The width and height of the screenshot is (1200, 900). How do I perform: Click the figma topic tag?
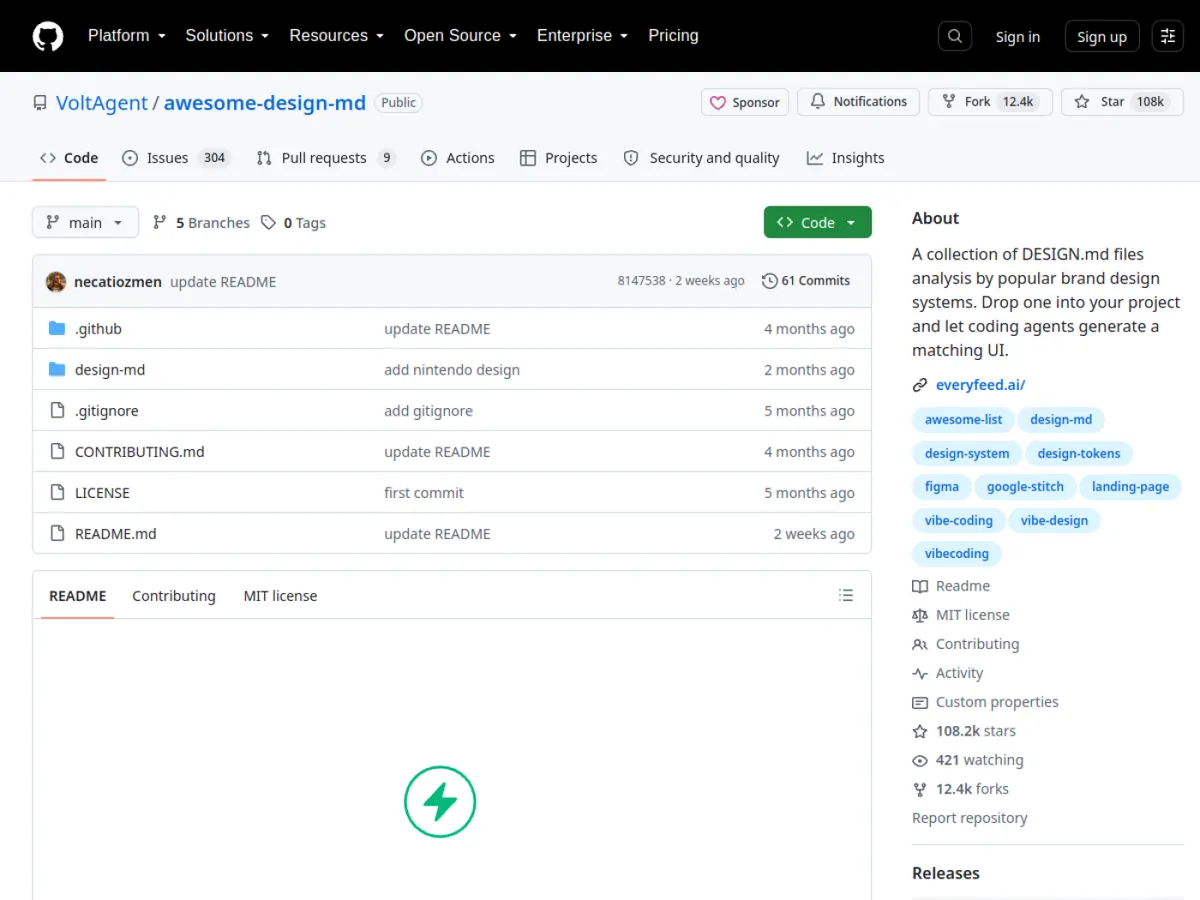tap(942, 487)
